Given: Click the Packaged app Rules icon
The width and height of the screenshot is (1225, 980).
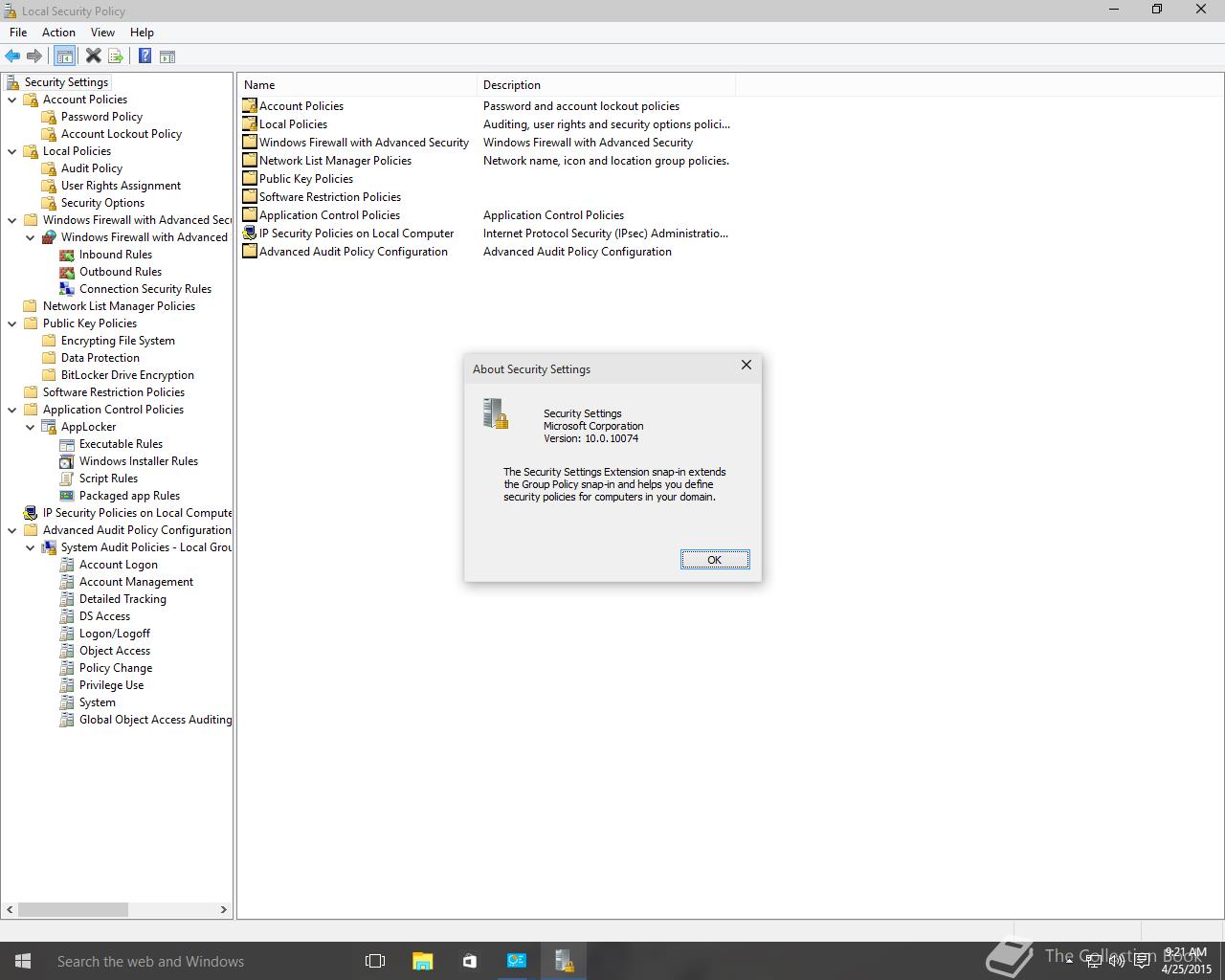Looking at the screenshot, I should 67,496.
